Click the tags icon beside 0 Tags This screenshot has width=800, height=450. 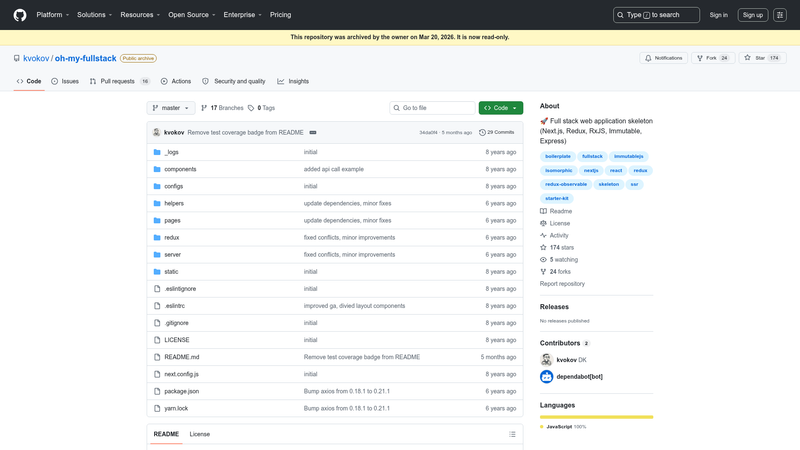(x=251, y=108)
